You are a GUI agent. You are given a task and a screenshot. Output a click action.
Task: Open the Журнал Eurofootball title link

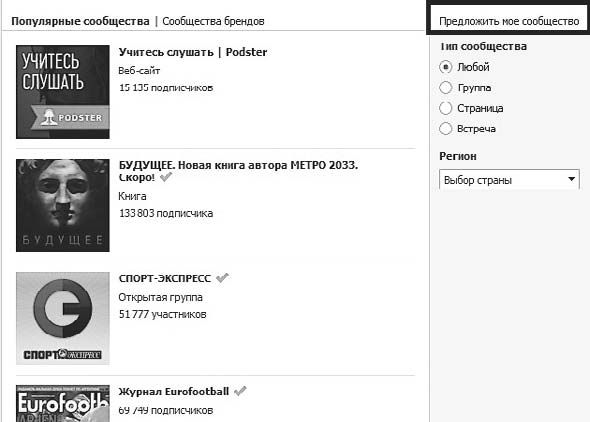point(174,392)
